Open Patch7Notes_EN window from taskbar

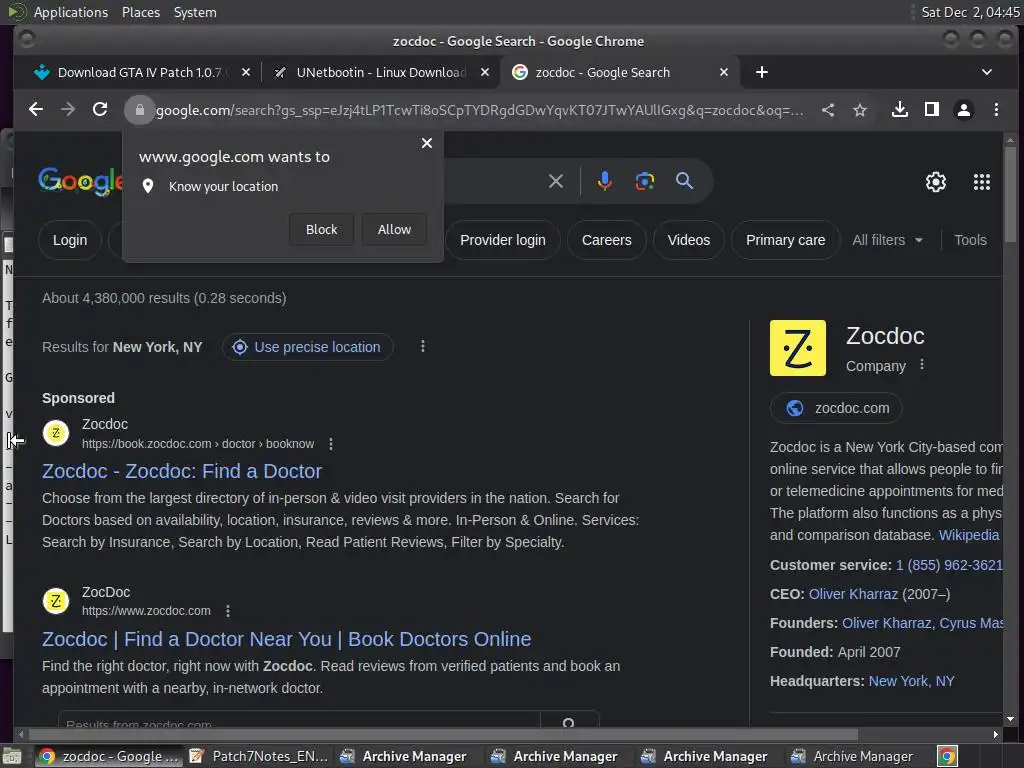pyautogui.click(x=259, y=756)
